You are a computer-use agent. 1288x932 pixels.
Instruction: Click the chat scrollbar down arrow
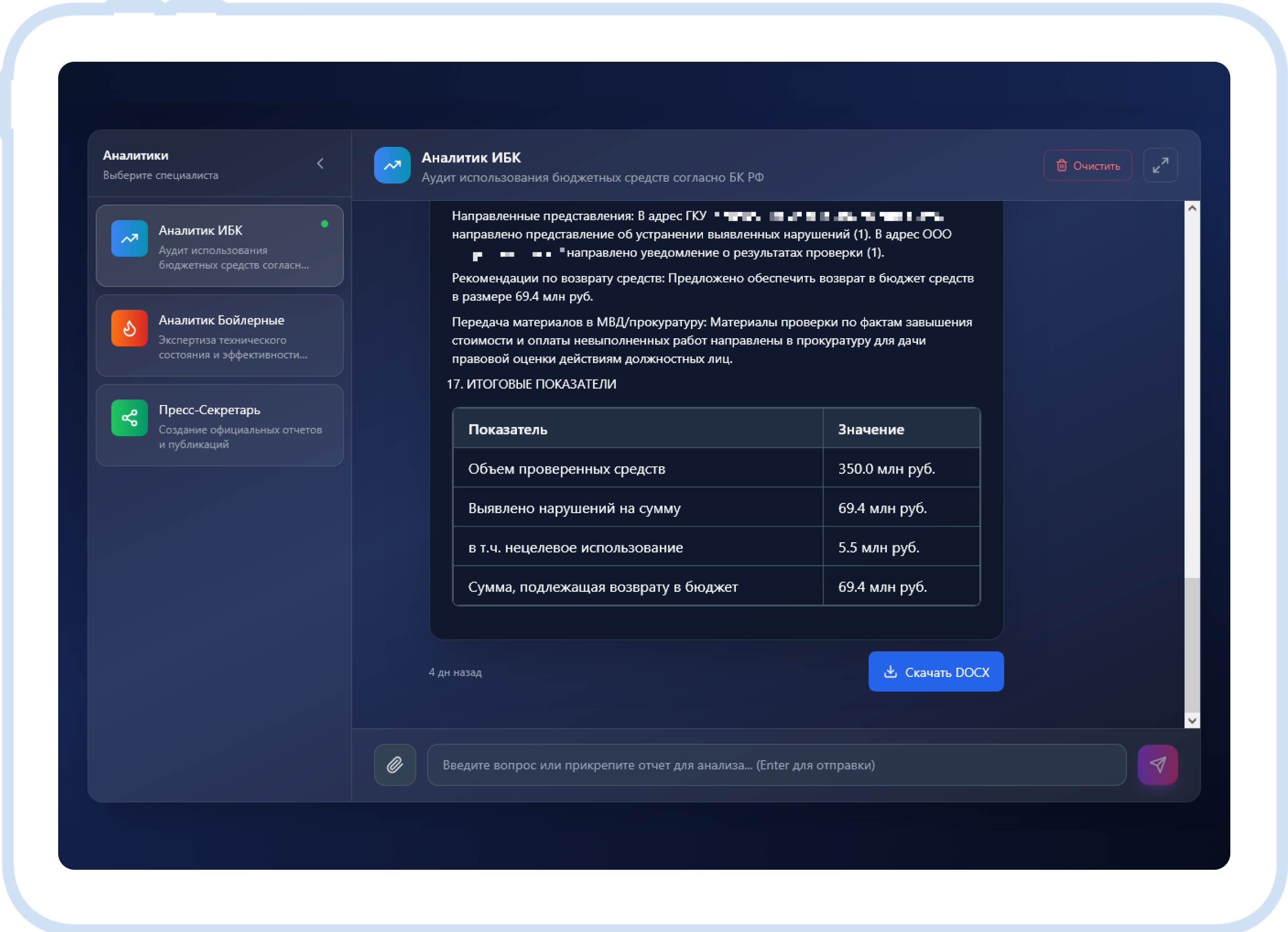[1192, 720]
